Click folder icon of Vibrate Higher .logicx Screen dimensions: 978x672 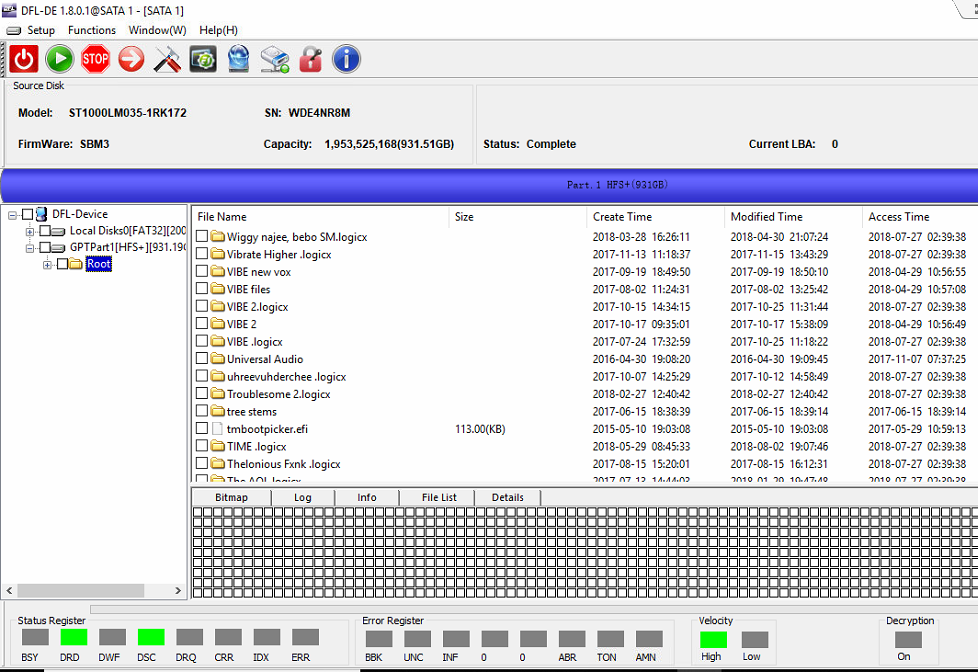218,254
